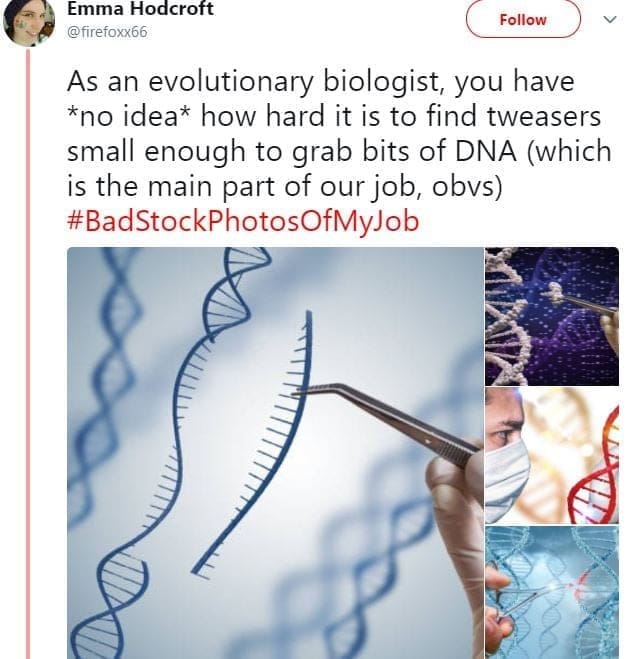Open the large DNA tweezers photo
This screenshot has height=659, width=638.
[274, 452]
